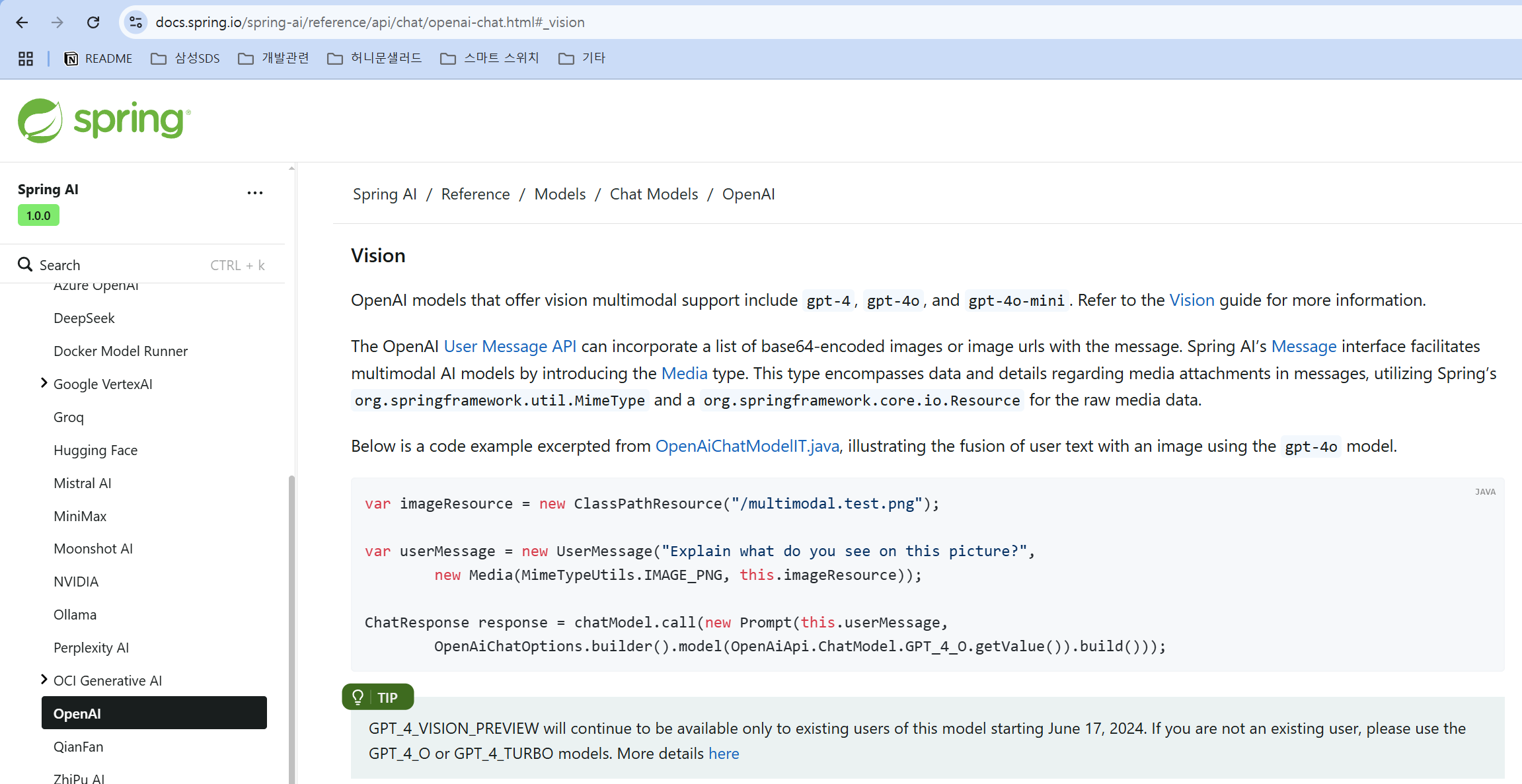Click the Spring AI sidebar title

coord(48,190)
